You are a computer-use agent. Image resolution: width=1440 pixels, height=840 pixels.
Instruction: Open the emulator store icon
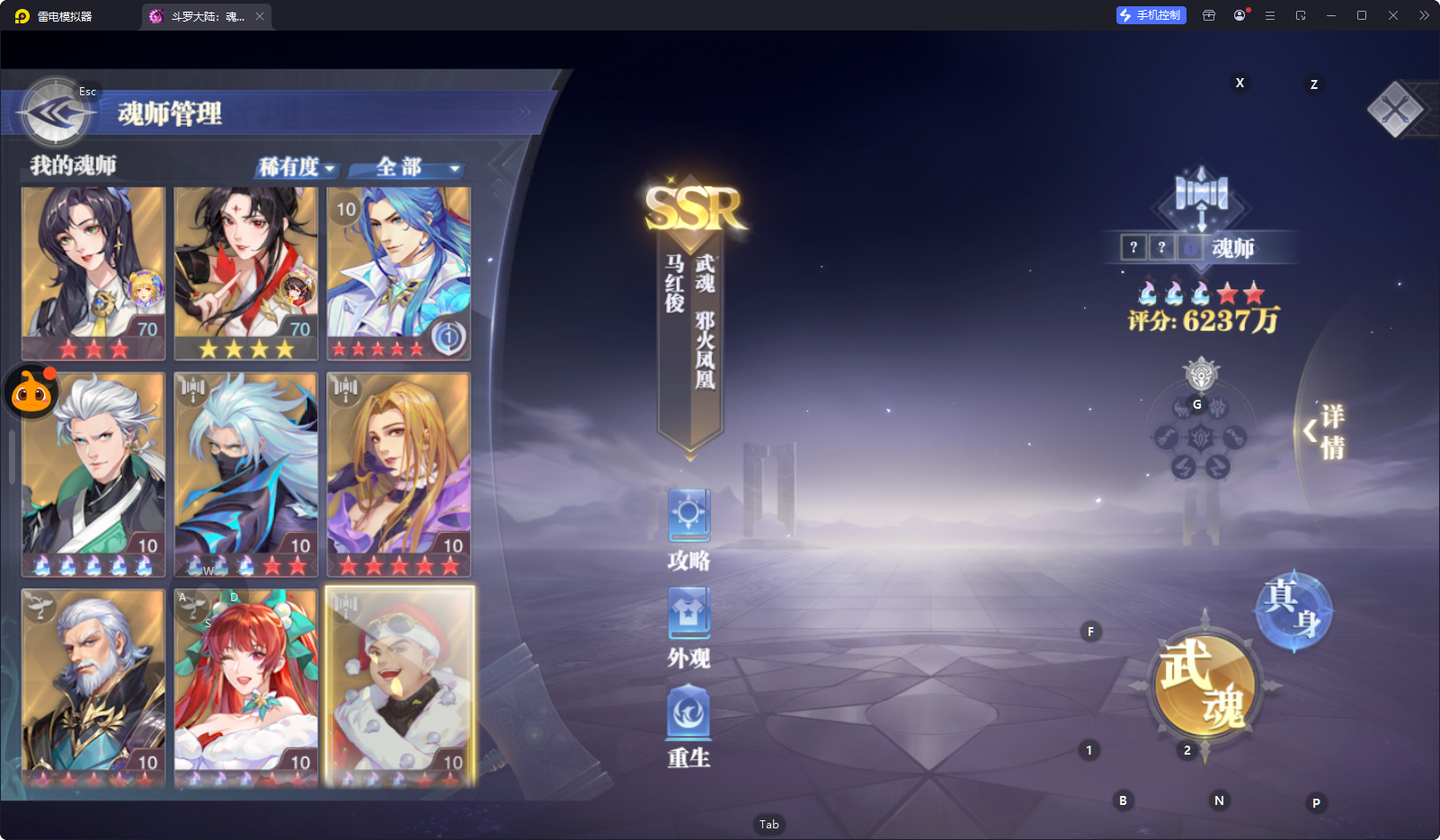click(1209, 15)
